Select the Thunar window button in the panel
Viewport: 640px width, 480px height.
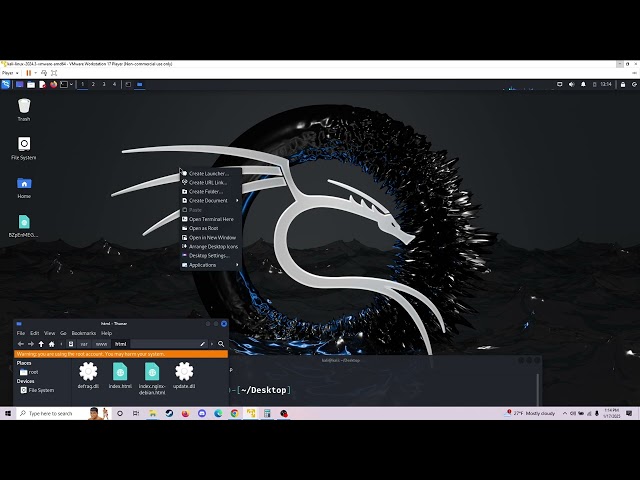(x=140, y=84)
